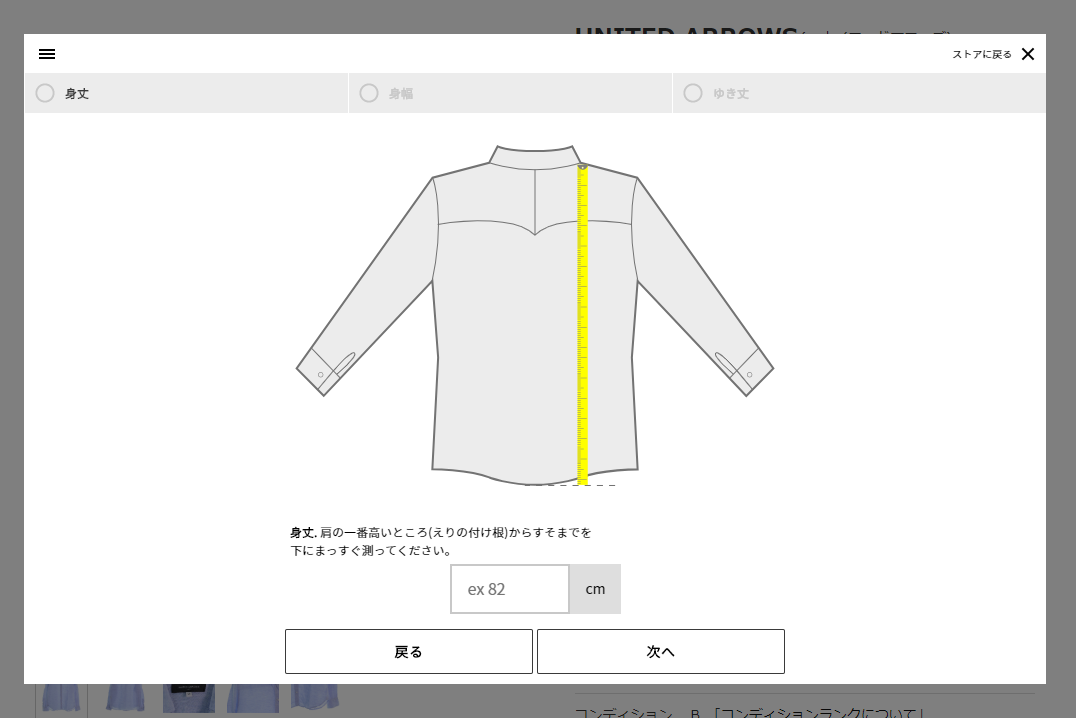Switch to the 身幅 tab label
The image size is (1076, 718).
click(x=401, y=93)
